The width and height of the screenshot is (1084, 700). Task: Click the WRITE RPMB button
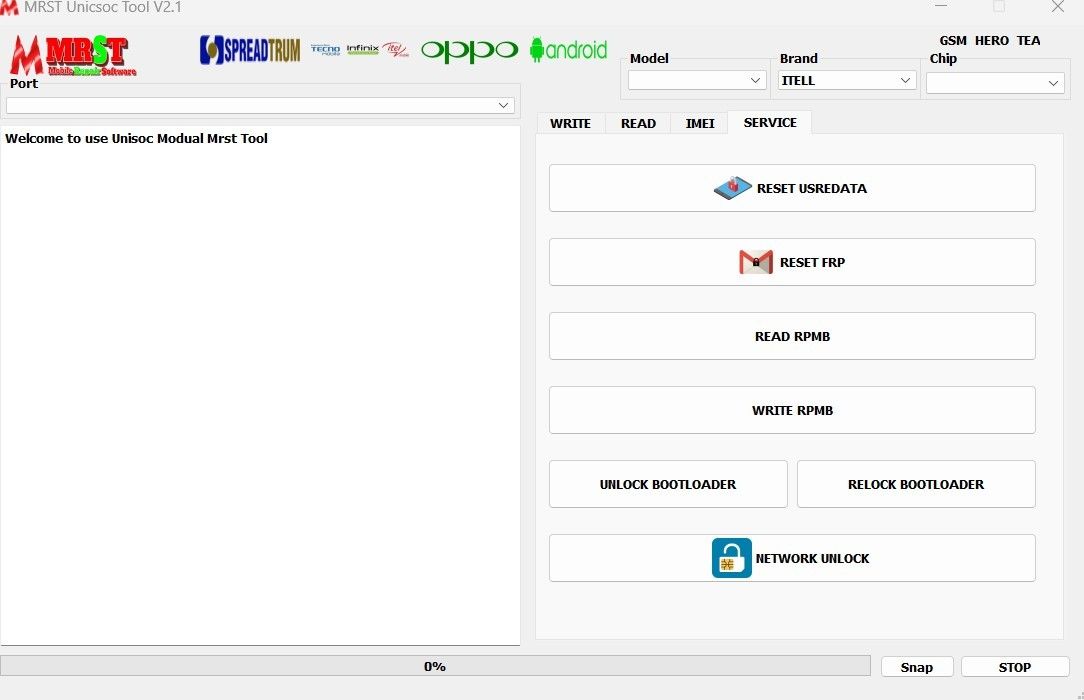792,410
